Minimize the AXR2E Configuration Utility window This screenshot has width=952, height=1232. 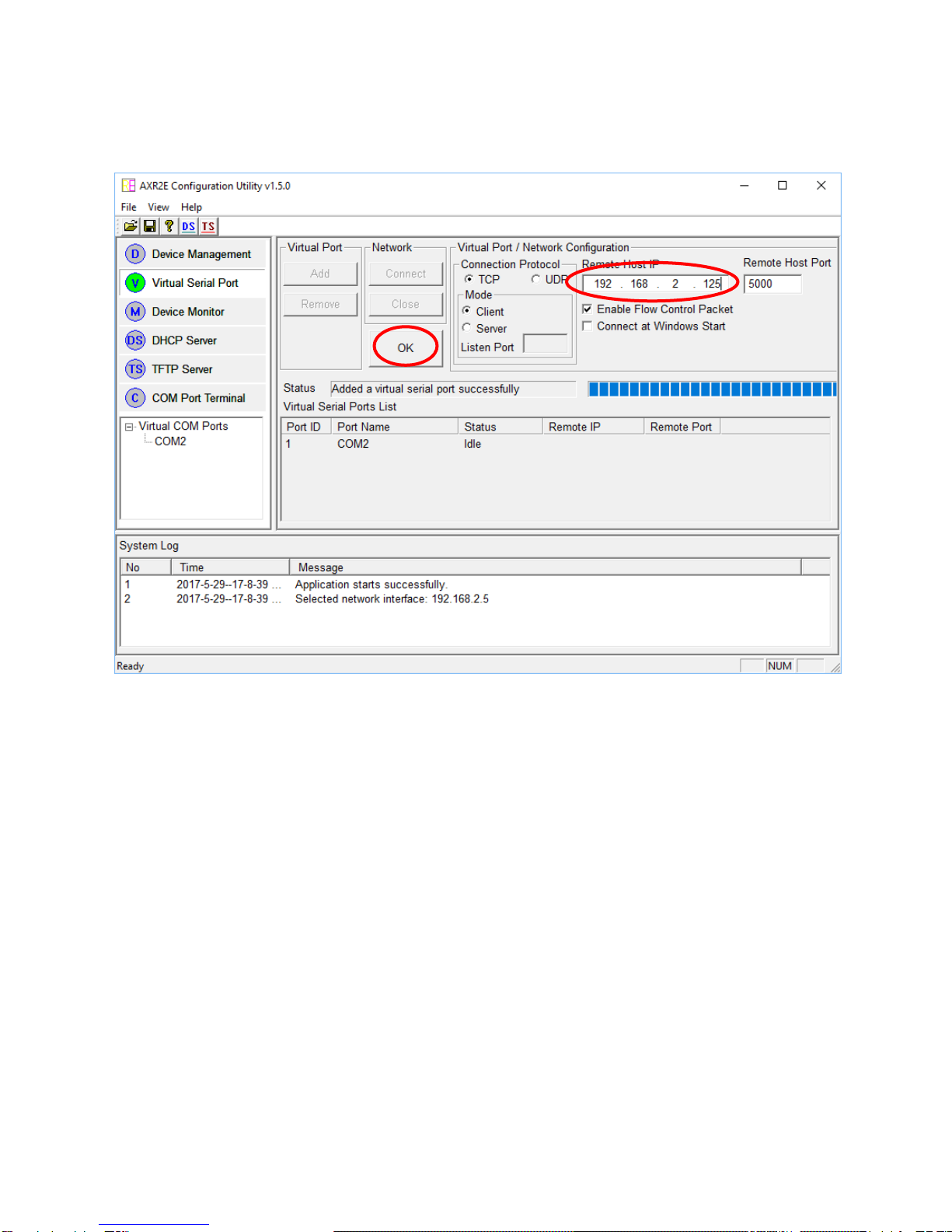pyautogui.click(x=745, y=186)
